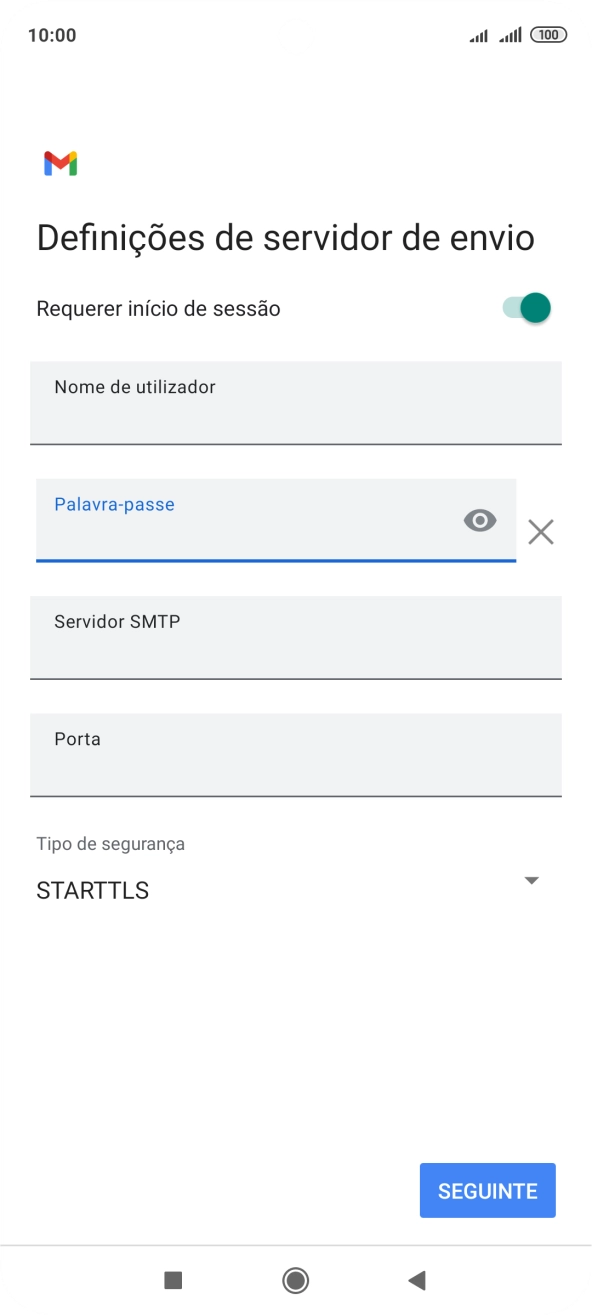Click the Gmail app icon
592x1316 pixels.
coord(60,162)
